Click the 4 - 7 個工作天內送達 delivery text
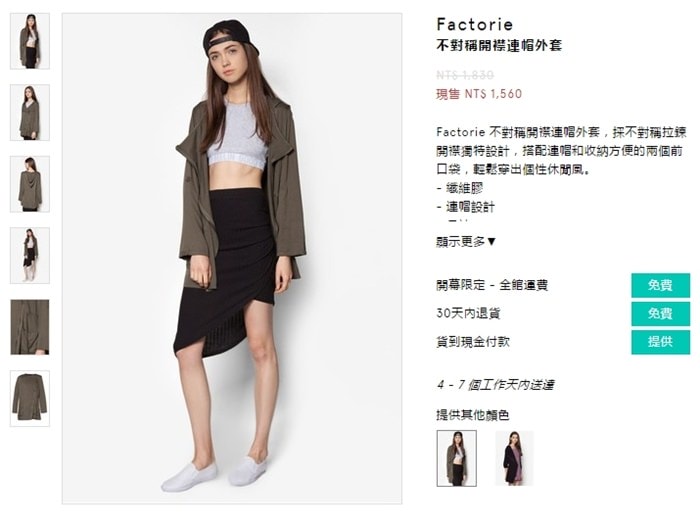Screen dimensions: 700x525 [496, 385]
